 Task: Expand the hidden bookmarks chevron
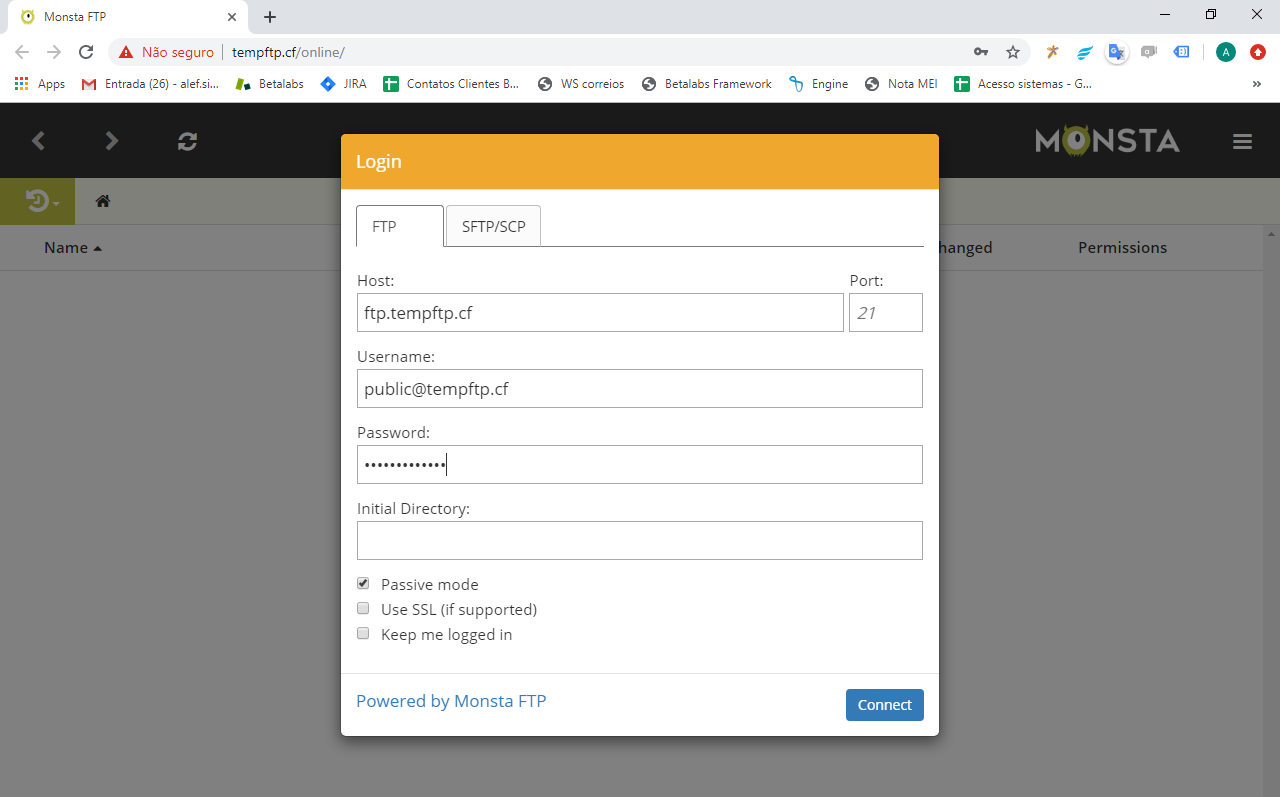point(1256,84)
